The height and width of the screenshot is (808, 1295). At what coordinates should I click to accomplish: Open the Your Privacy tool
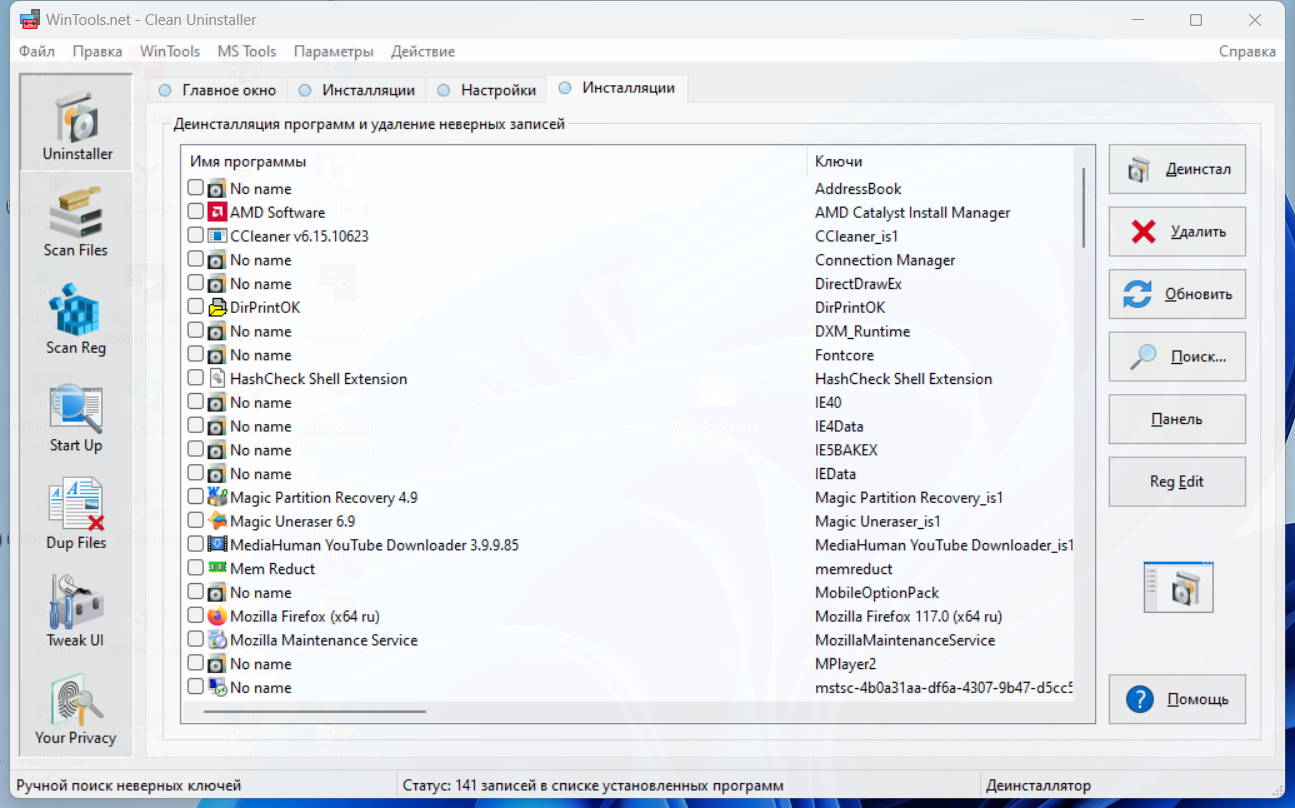76,708
